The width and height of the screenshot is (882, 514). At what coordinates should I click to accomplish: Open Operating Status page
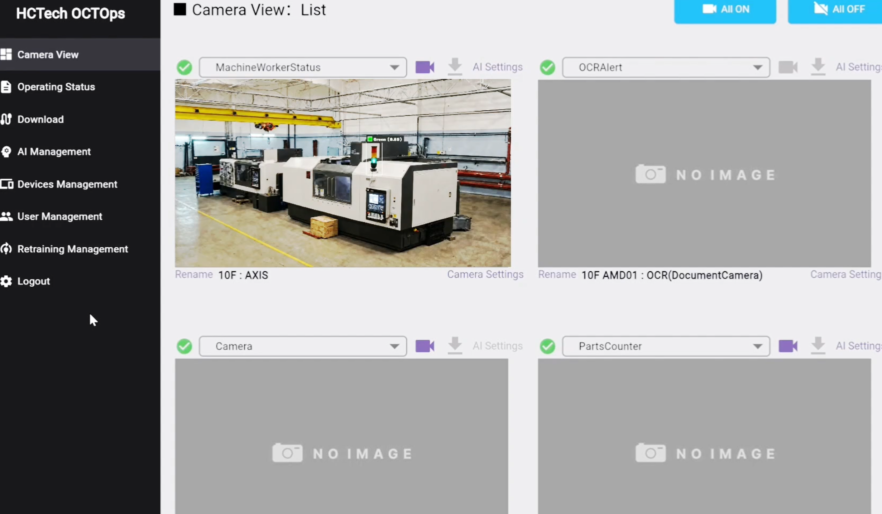coord(80,87)
